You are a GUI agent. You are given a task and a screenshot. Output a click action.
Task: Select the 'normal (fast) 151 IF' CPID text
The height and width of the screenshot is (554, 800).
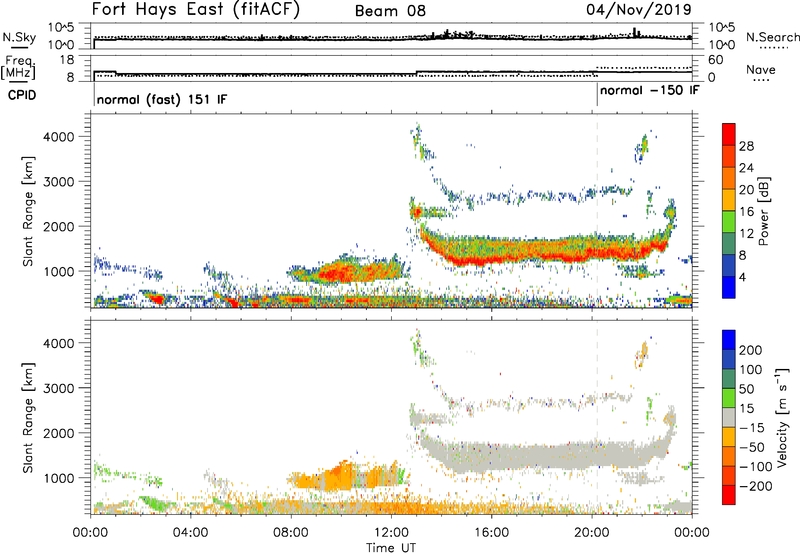click(162, 99)
